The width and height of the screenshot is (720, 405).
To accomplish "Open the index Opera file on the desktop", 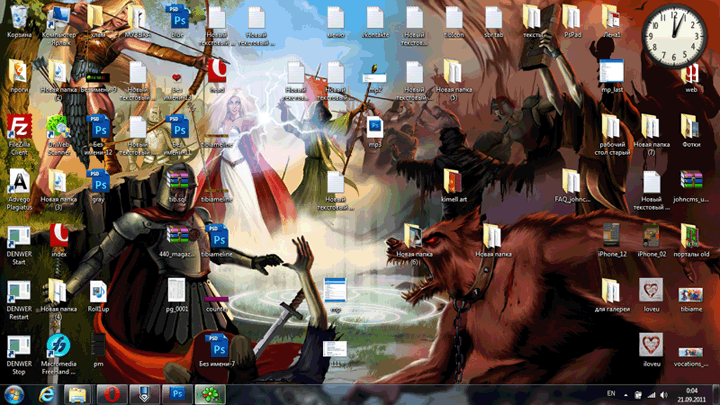I will tap(58, 236).
